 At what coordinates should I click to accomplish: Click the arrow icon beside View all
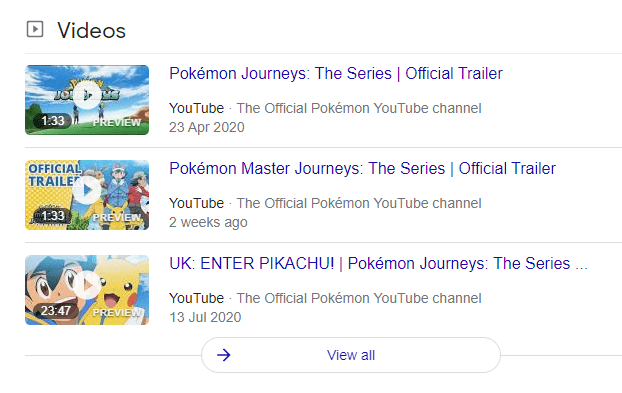coord(224,355)
